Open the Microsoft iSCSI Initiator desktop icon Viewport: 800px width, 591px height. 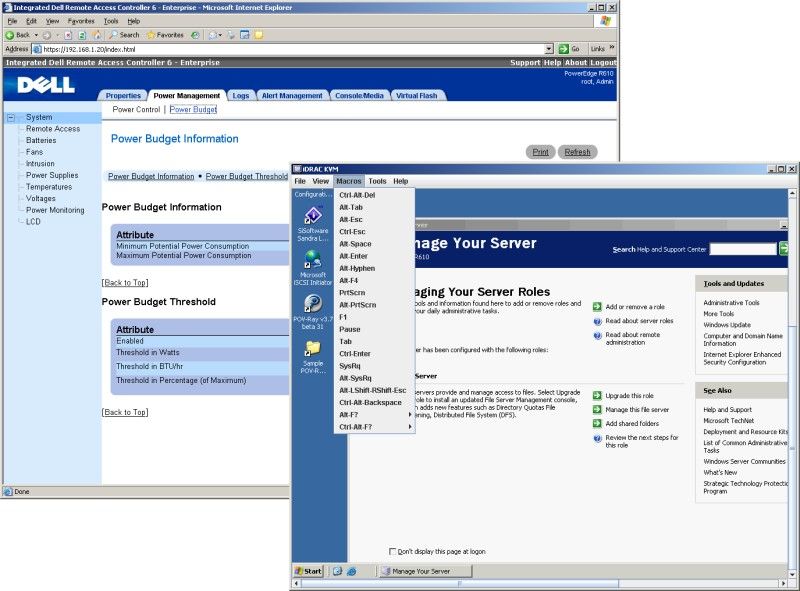pos(313,267)
